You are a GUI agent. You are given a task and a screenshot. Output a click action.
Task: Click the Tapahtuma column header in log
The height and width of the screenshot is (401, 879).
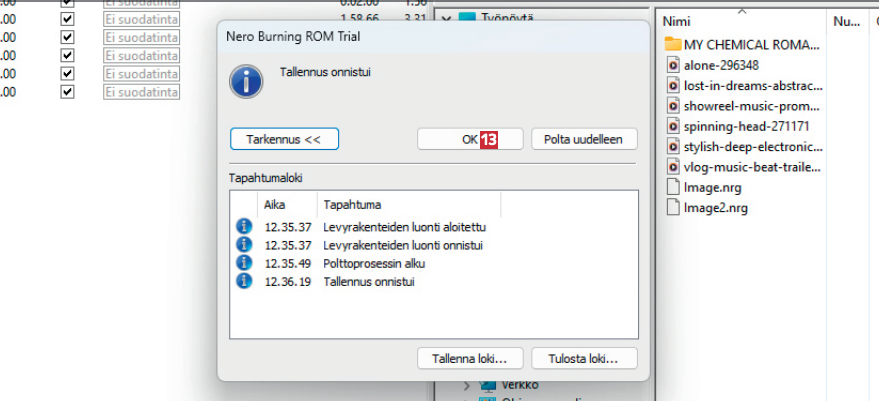[345, 204]
